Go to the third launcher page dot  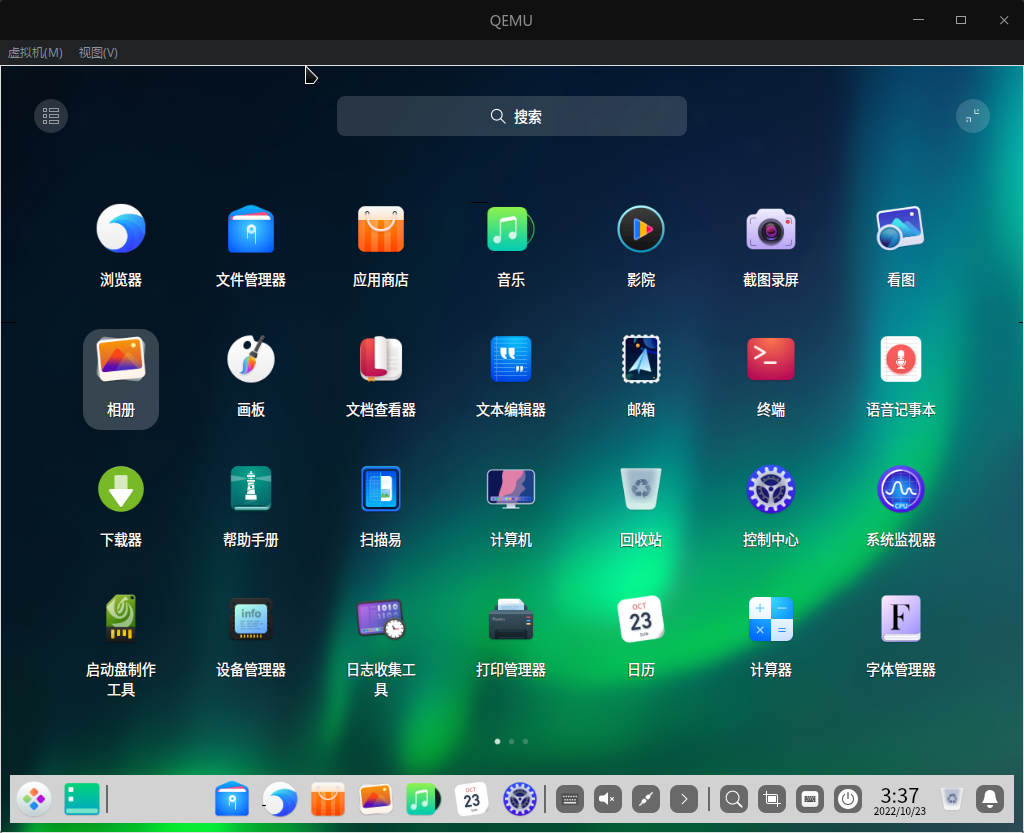[525, 742]
